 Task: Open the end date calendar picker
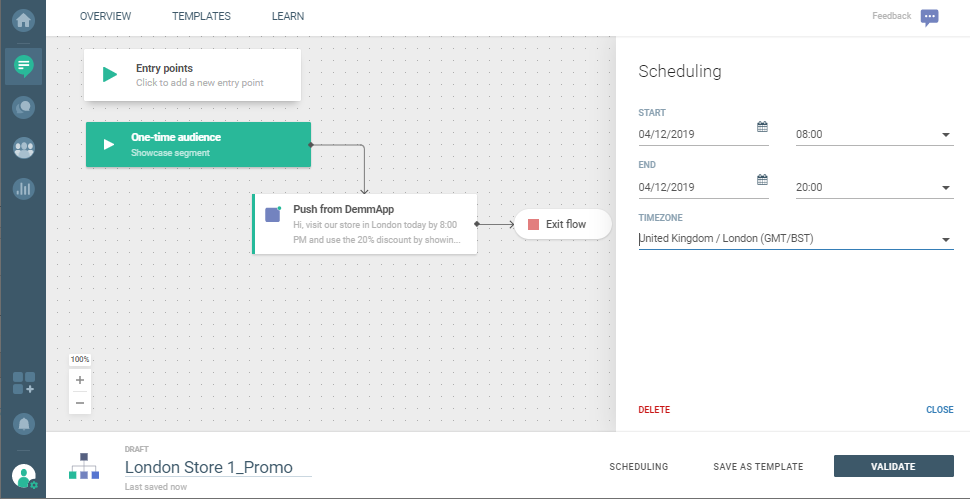pyautogui.click(x=762, y=180)
